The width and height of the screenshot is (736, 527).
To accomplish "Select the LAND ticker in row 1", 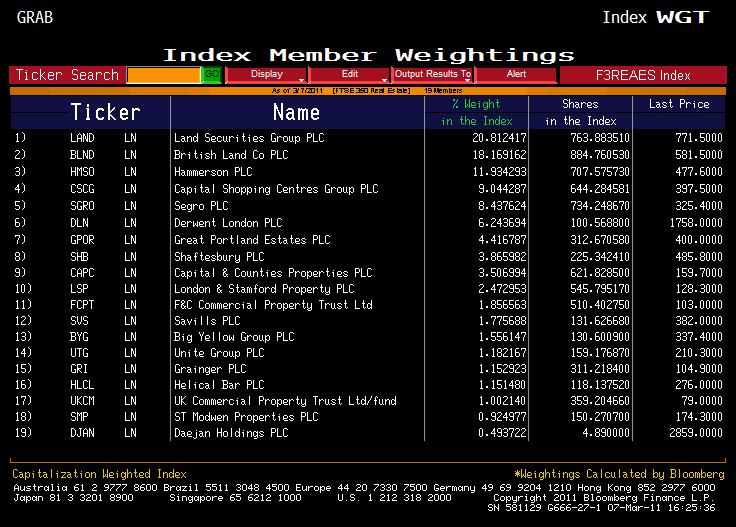I will pyautogui.click(x=82, y=138).
